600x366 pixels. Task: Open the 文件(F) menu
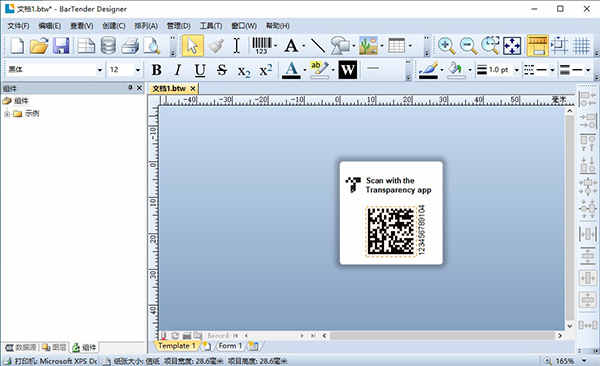18,26
